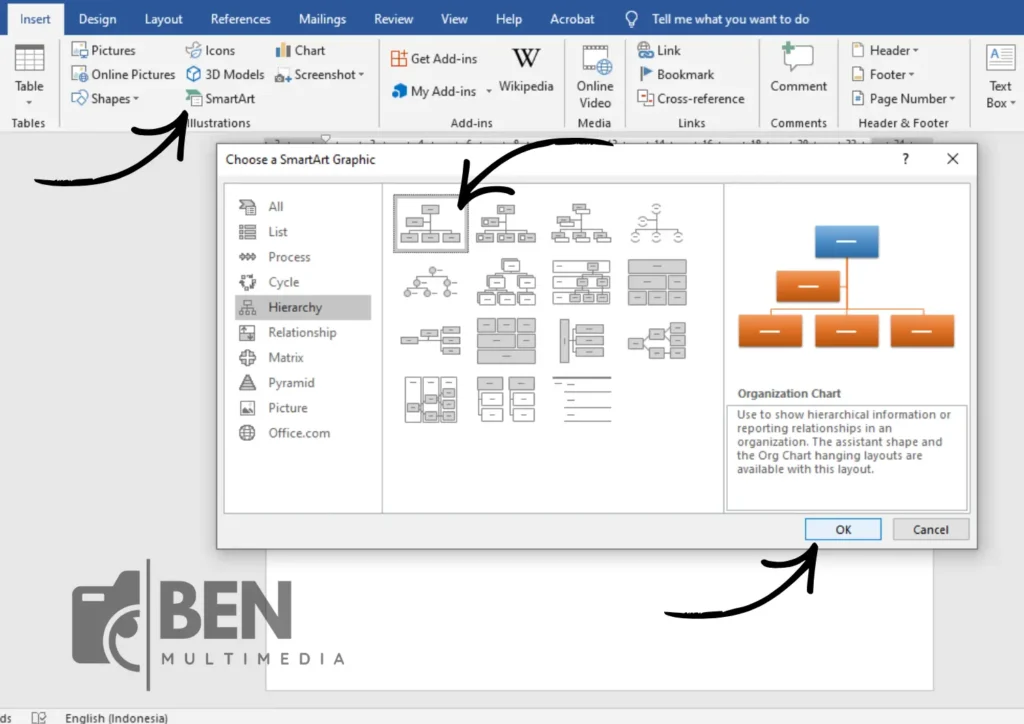Select the Pyramid SmartArt category
The width and height of the screenshot is (1024, 724).
[290, 383]
